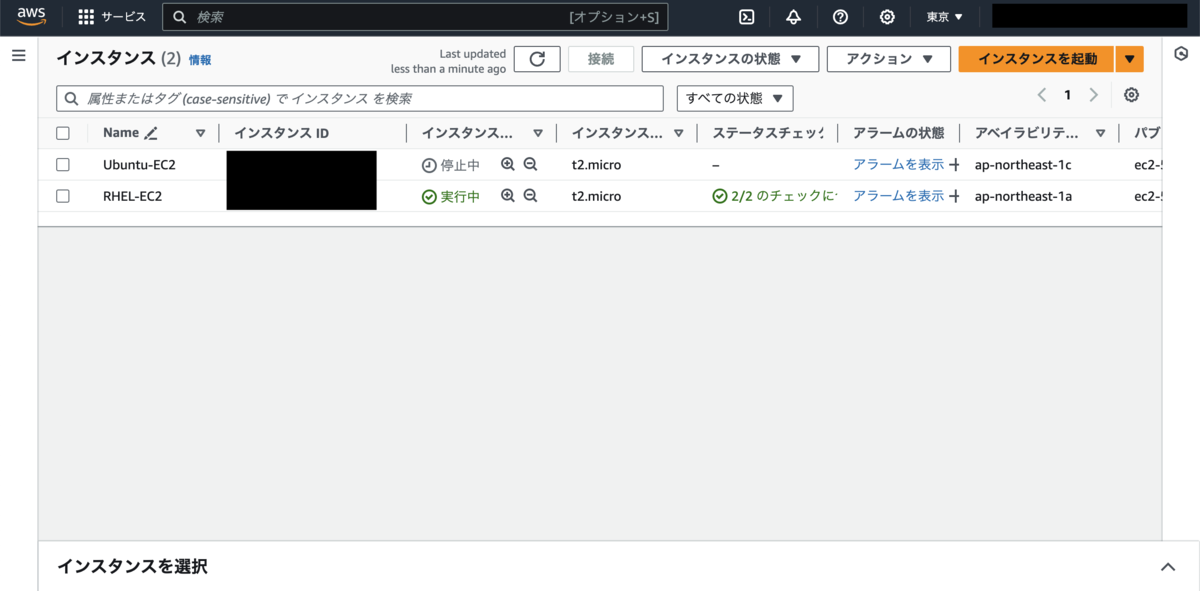
Task: Click アラームを表示 for RHEL-EC2
Action: pos(898,196)
